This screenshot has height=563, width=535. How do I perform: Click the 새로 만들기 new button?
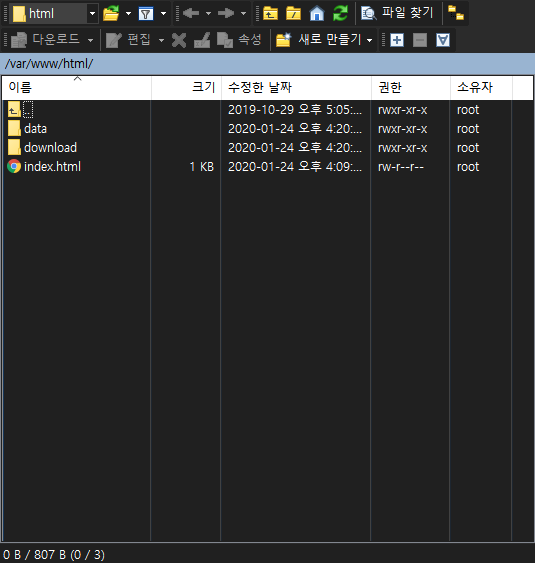[318, 39]
